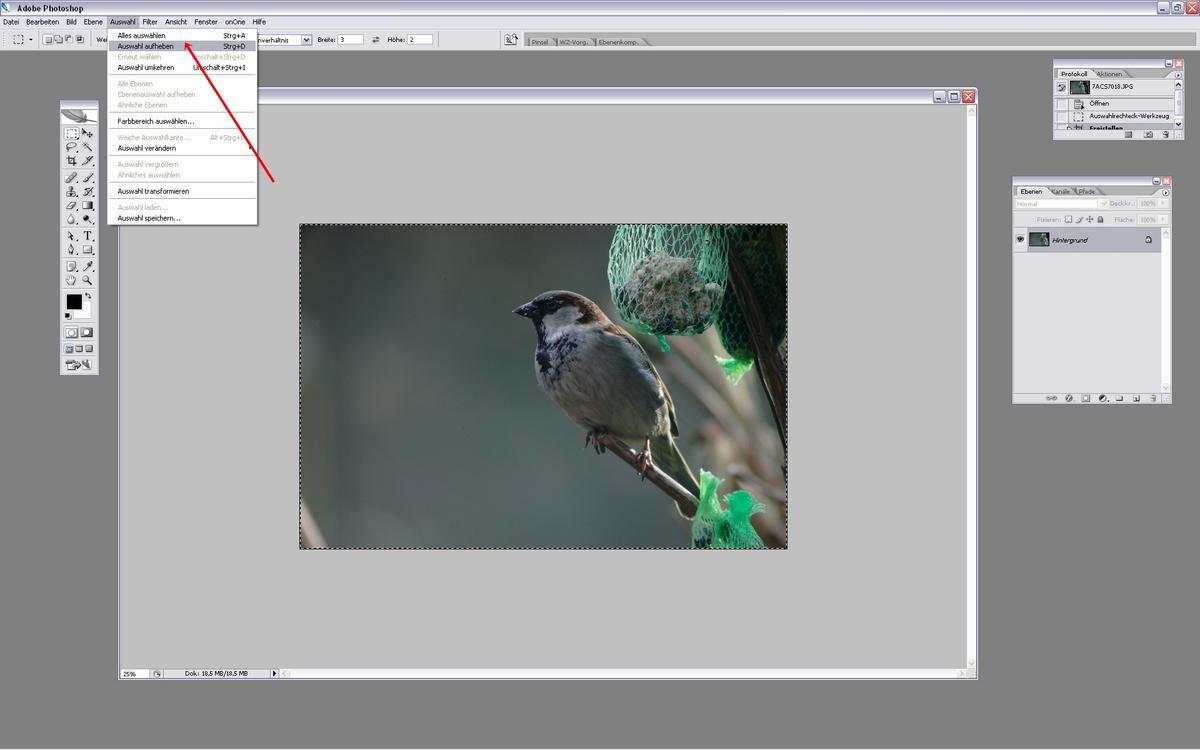This screenshot has height=750, width=1200.
Task: Open the tool preset picker dropdown
Action: pos(30,40)
